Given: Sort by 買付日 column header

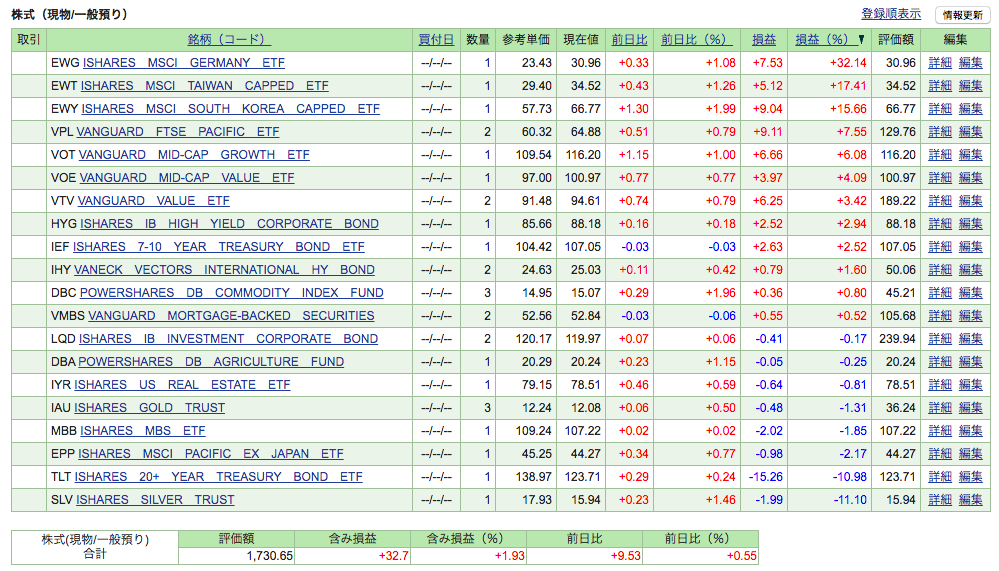Looking at the screenshot, I should [x=436, y=40].
